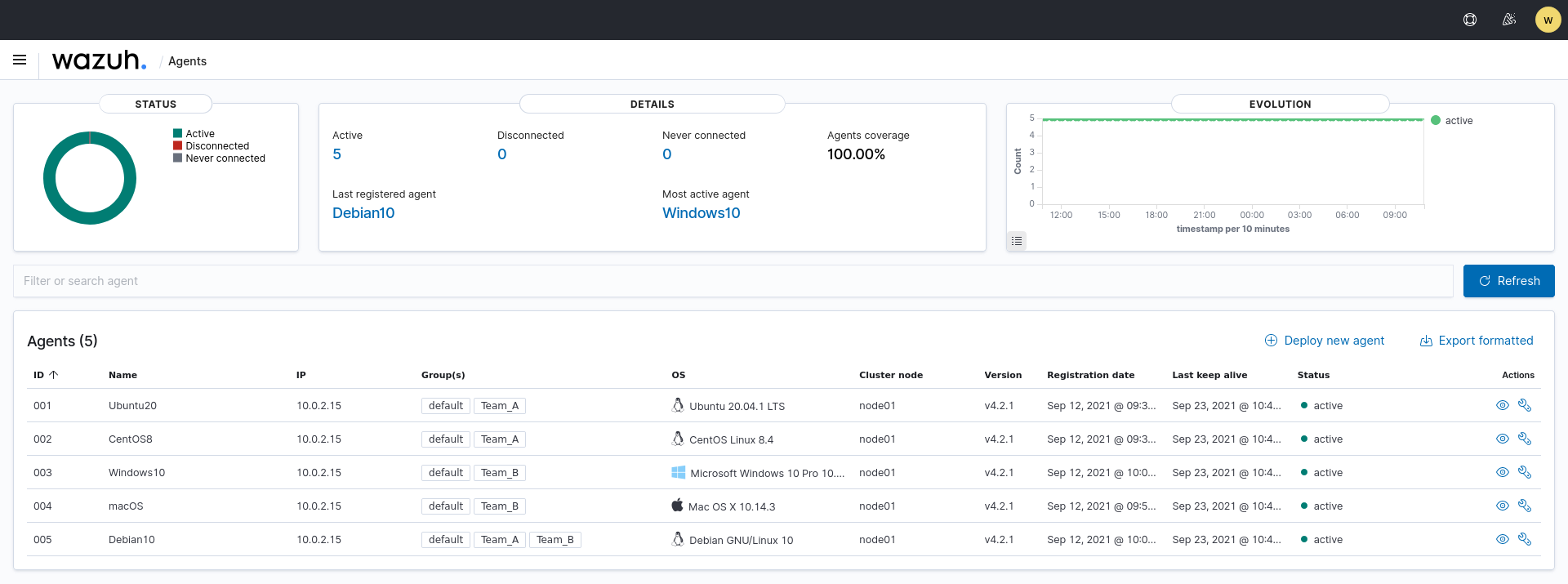Click the Ubuntu Linux penguin icon
The height and width of the screenshot is (584, 1568).
678,405
